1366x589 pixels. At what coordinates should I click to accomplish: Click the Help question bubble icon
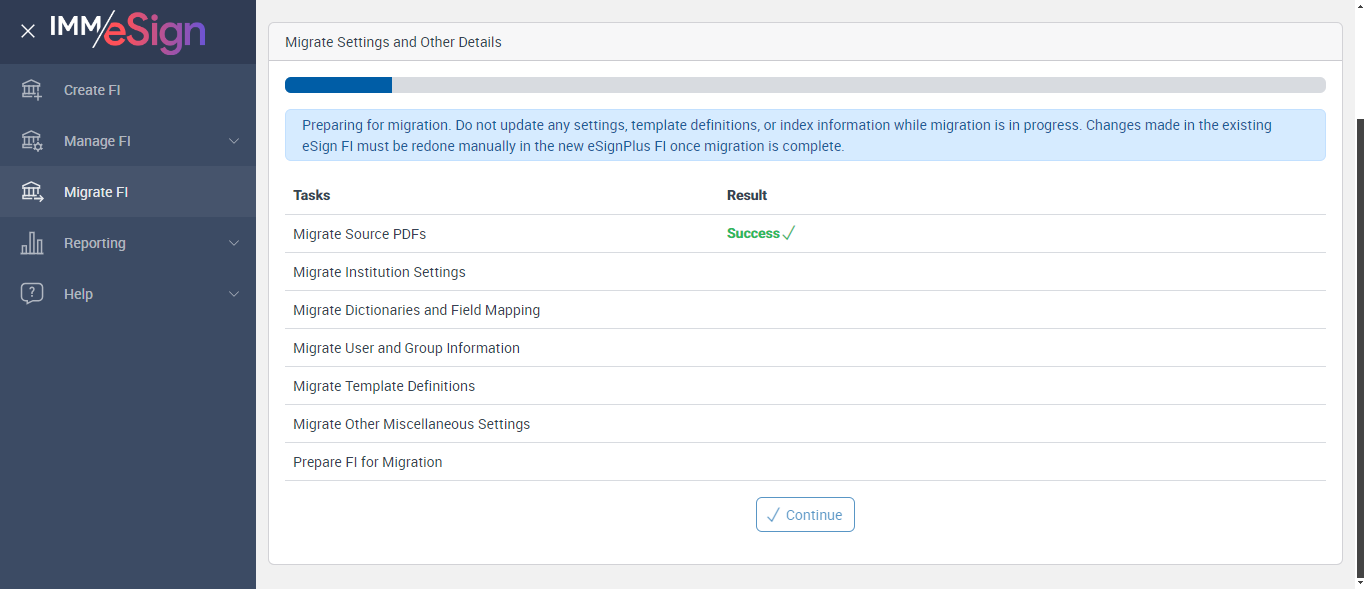point(32,294)
